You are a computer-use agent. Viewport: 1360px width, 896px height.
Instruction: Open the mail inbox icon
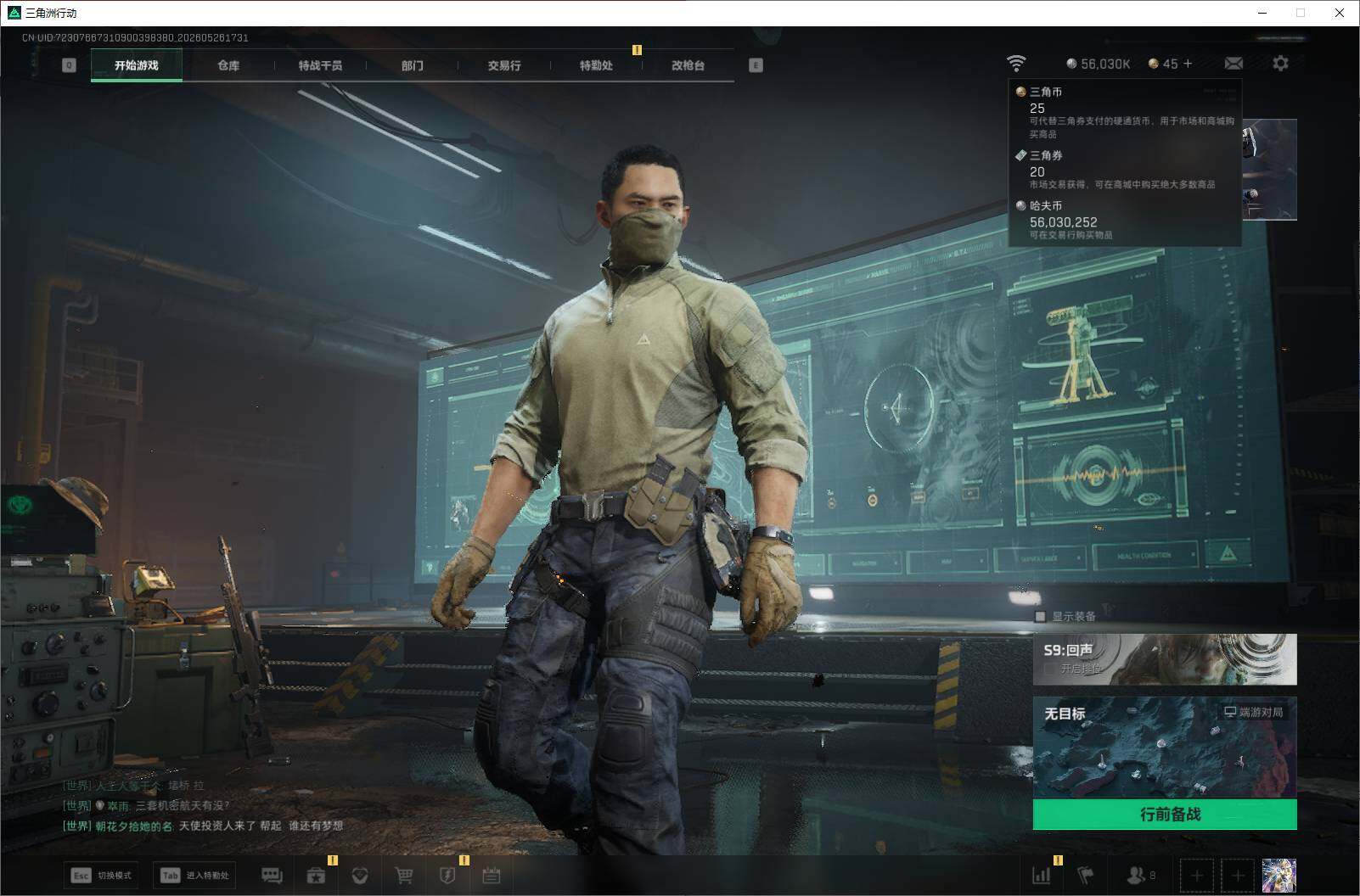tap(1234, 64)
